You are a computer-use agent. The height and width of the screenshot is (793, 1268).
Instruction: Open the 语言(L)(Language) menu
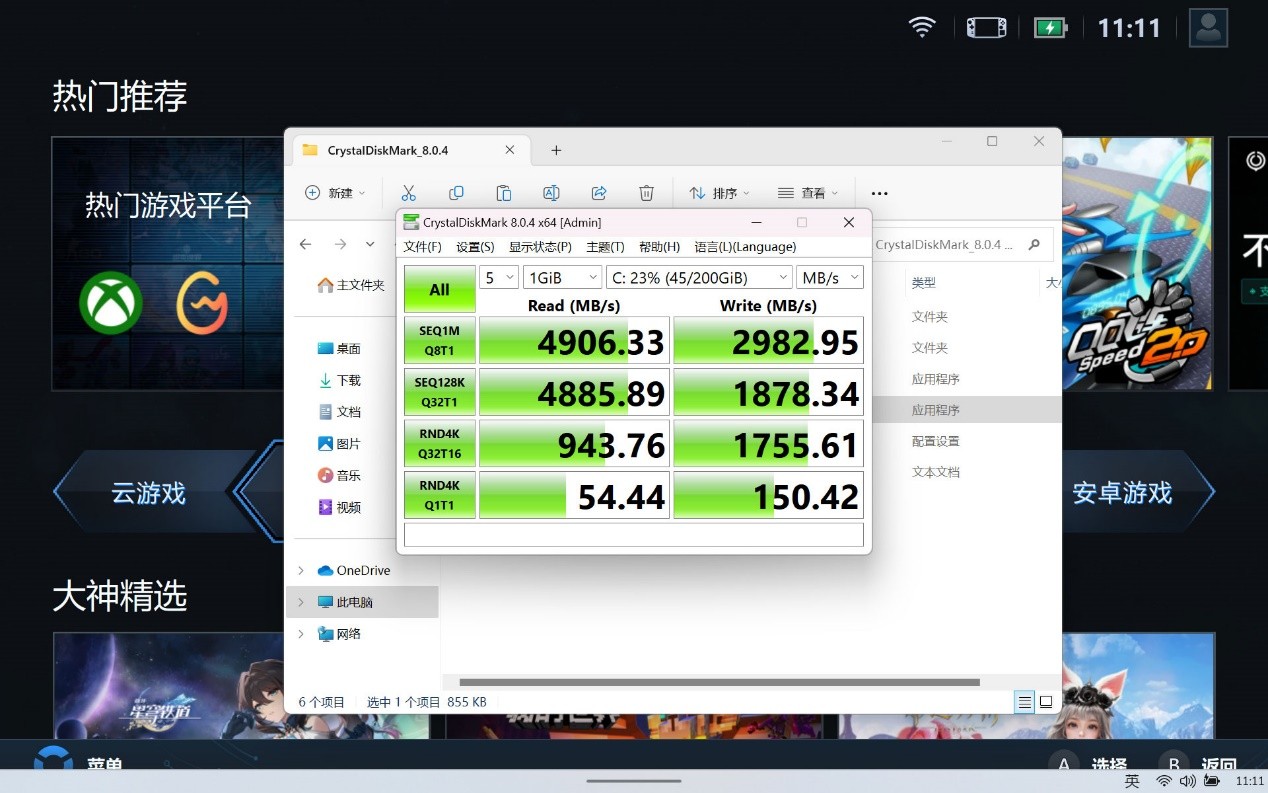[x=745, y=247]
